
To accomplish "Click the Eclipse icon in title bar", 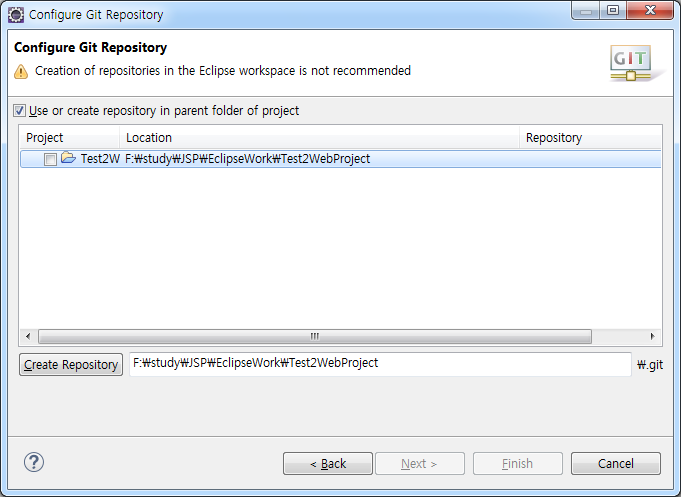I will pos(16,15).
